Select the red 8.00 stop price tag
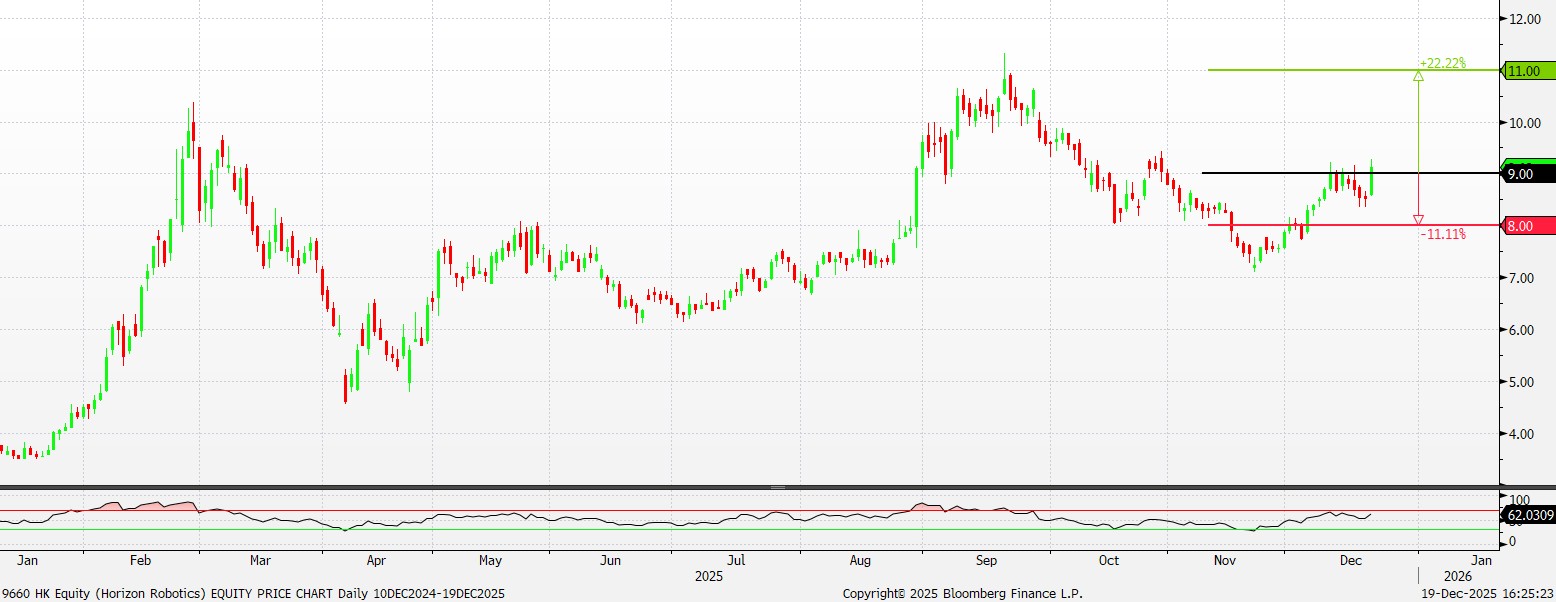 (x=1530, y=226)
